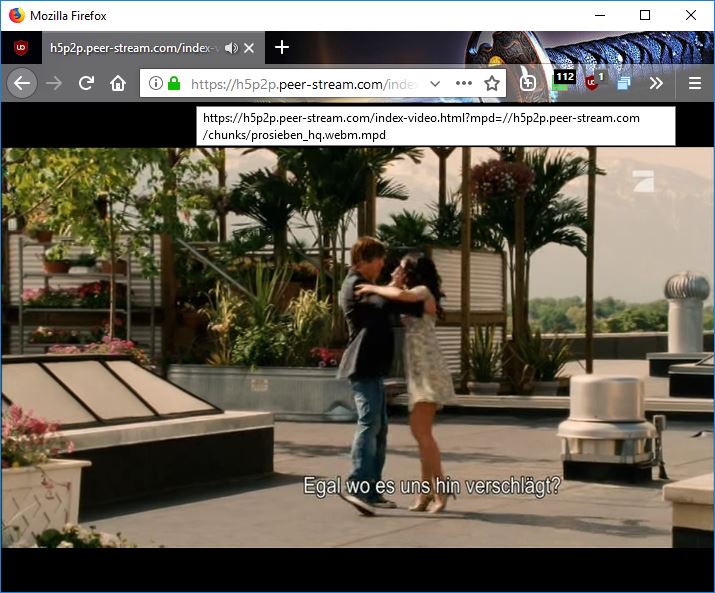Screen dimensions: 715x593
Task: View connection security via green padlock
Action: pyautogui.click(x=174, y=83)
